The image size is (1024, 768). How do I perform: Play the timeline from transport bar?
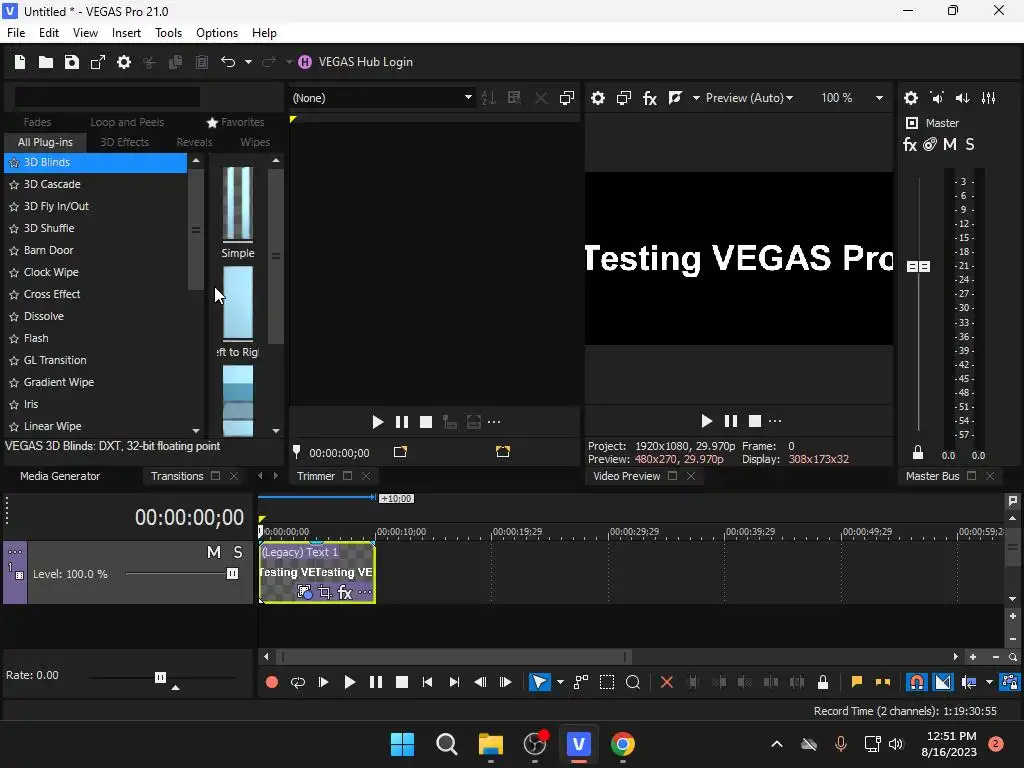(x=349, y=682)
